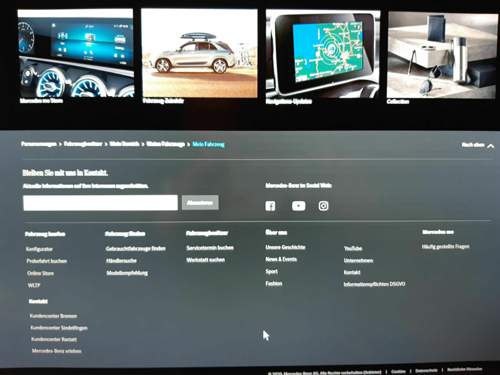
Task: Go to Meine Fahrzeuge in the breadcrumb
Action: tap(165, 144)
